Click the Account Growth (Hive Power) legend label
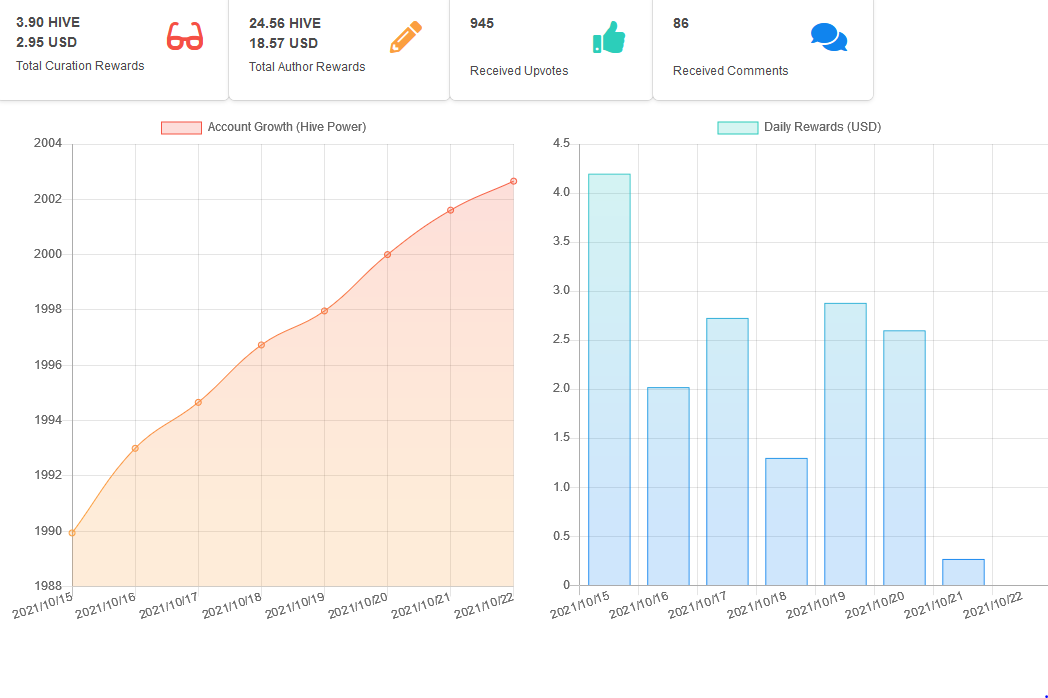1048x698 pixels. [287, 127]
